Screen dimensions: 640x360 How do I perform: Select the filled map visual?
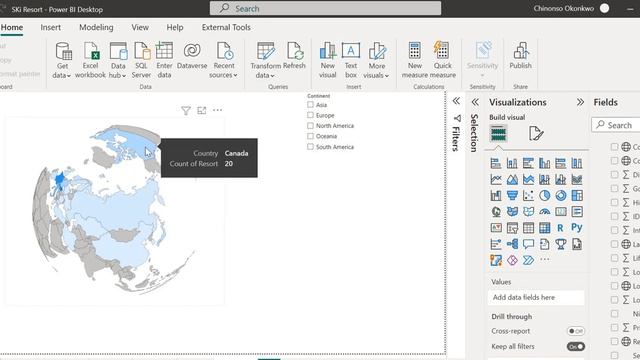coord(512,211)
